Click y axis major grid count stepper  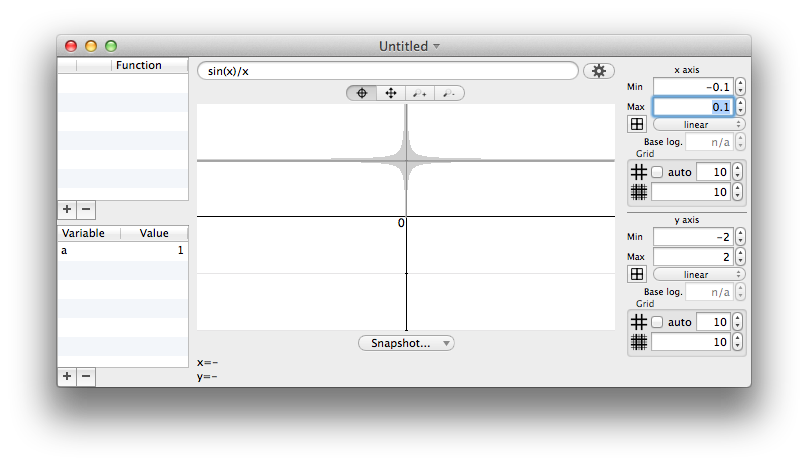[737, 322]
